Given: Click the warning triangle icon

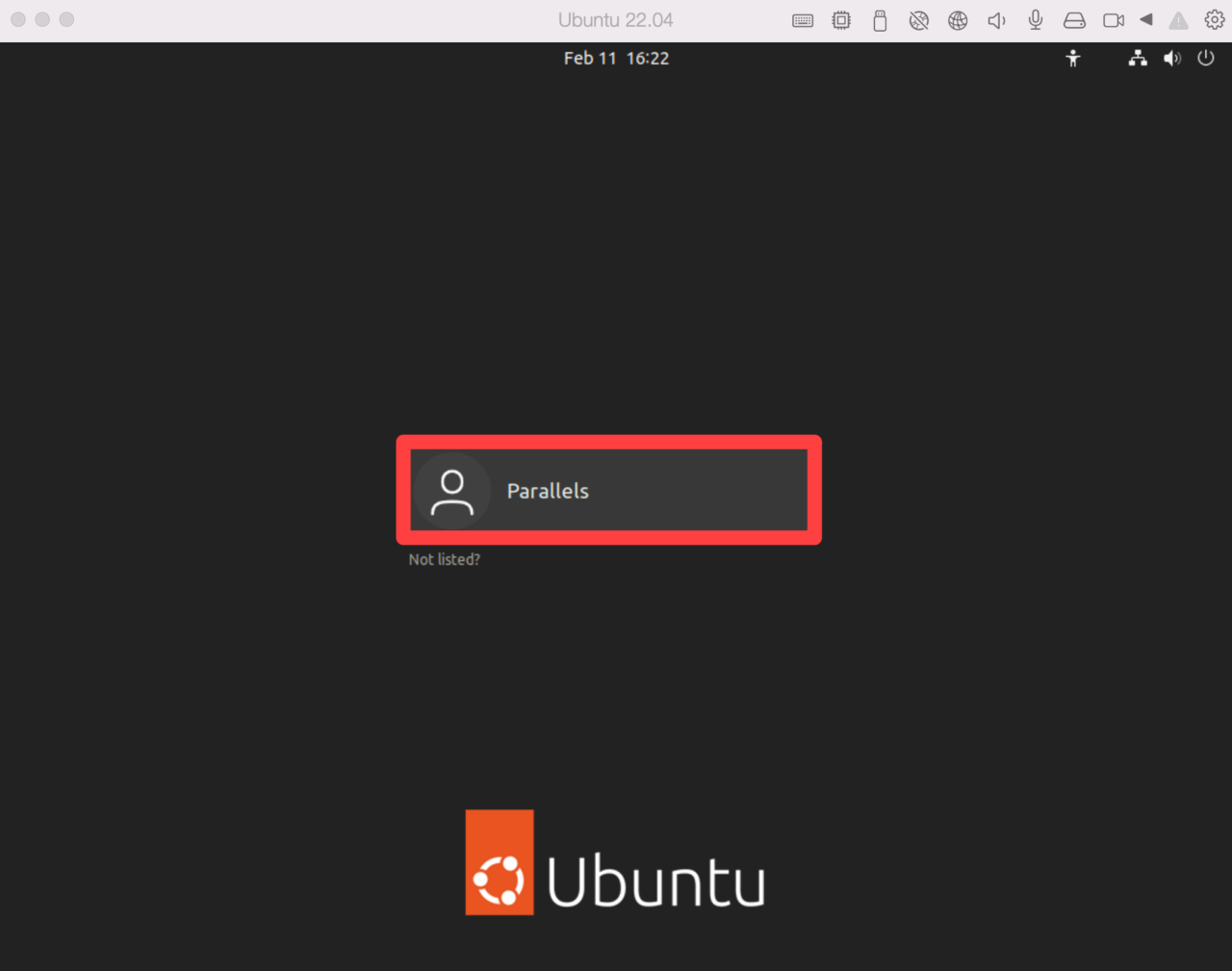Looking at the screenshot, I should pos(1178,19).
